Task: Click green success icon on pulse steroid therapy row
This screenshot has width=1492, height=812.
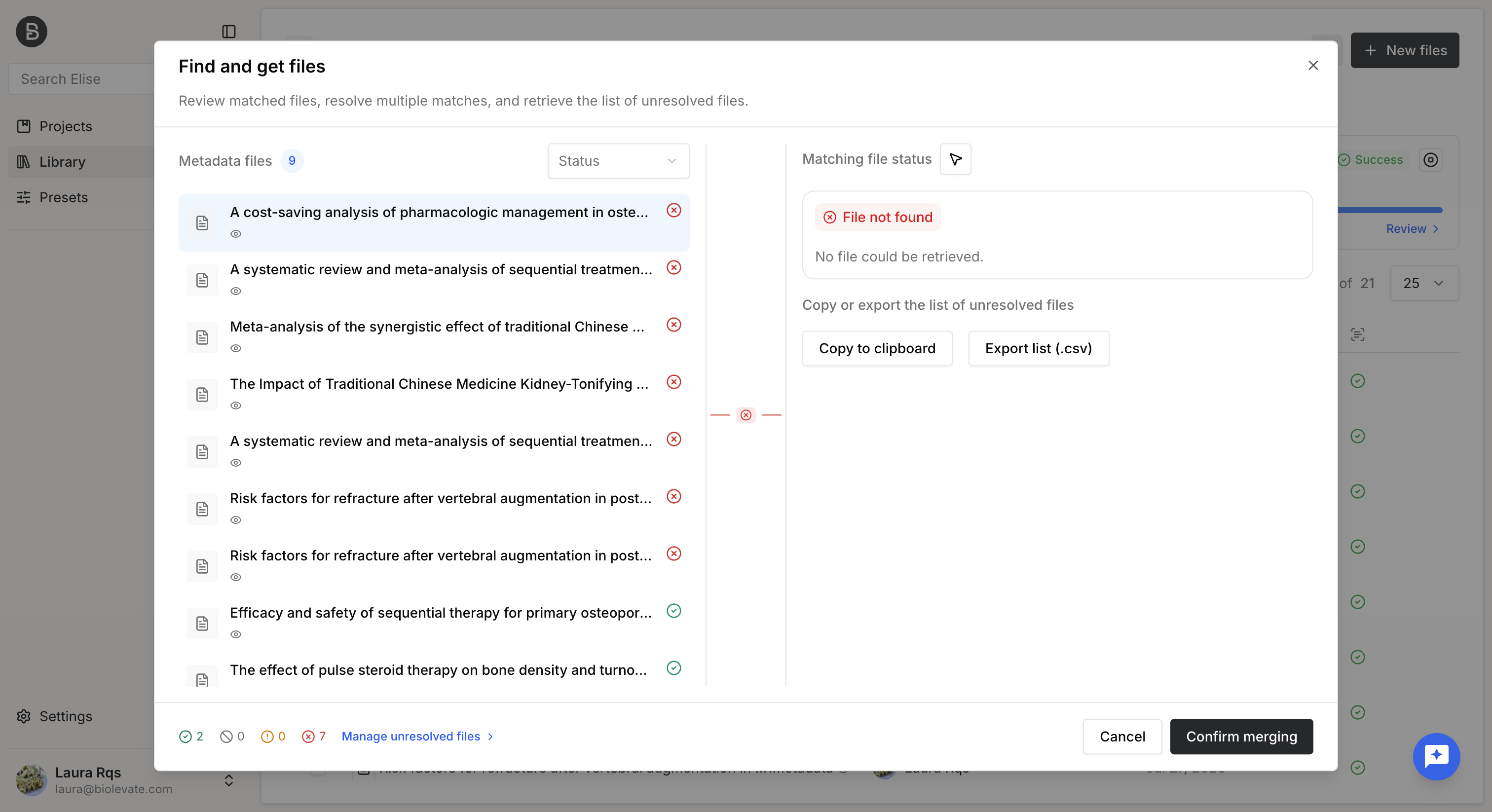Action: click(x=673, y=668)
